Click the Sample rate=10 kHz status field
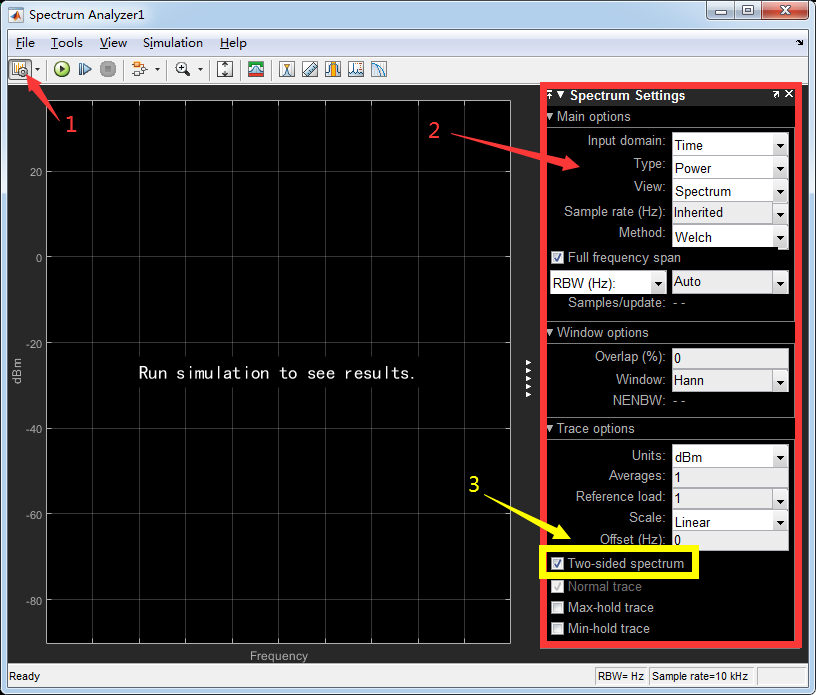 700,676
